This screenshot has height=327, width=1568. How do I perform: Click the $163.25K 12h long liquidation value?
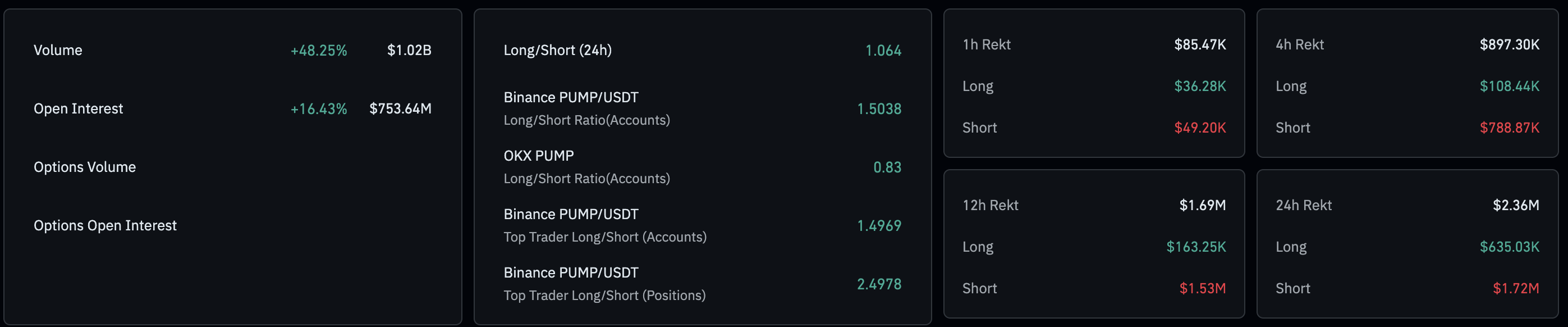pos(1195,247)
